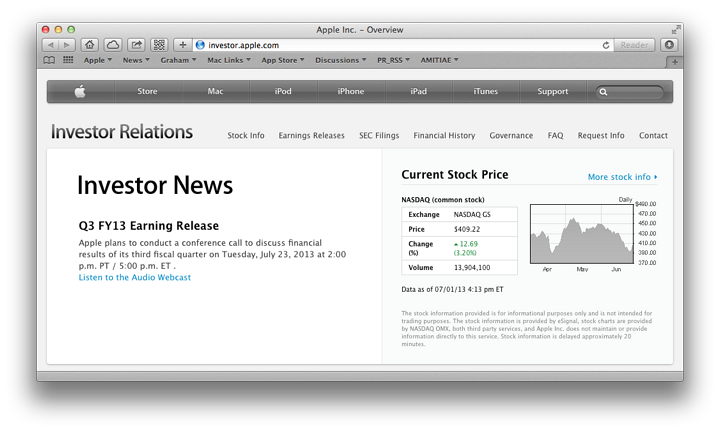Expand the Discussions bookmarks folder
This screenshot has height=432, width=720.
coord(341,60)
